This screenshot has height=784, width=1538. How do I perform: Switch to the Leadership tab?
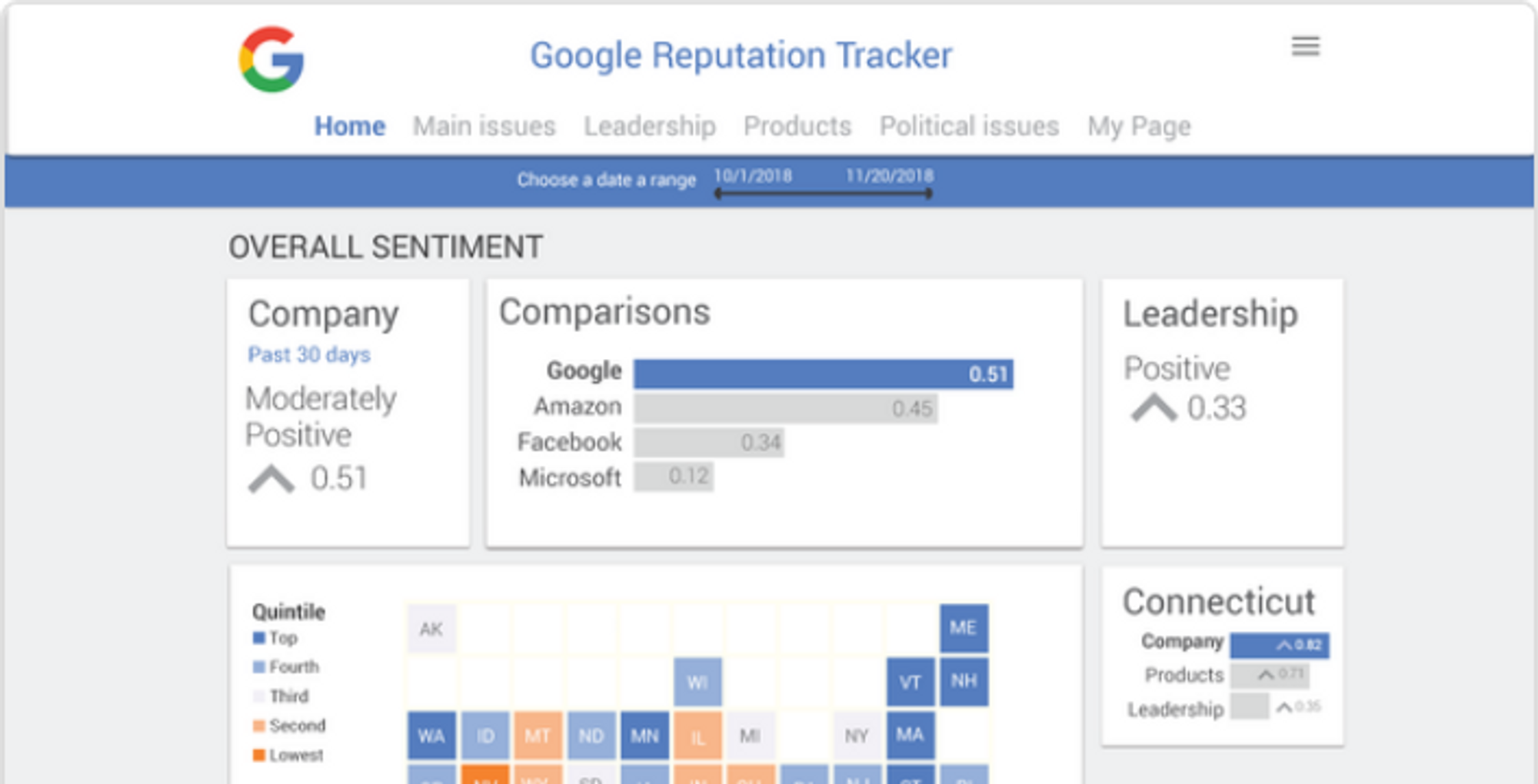650,126
